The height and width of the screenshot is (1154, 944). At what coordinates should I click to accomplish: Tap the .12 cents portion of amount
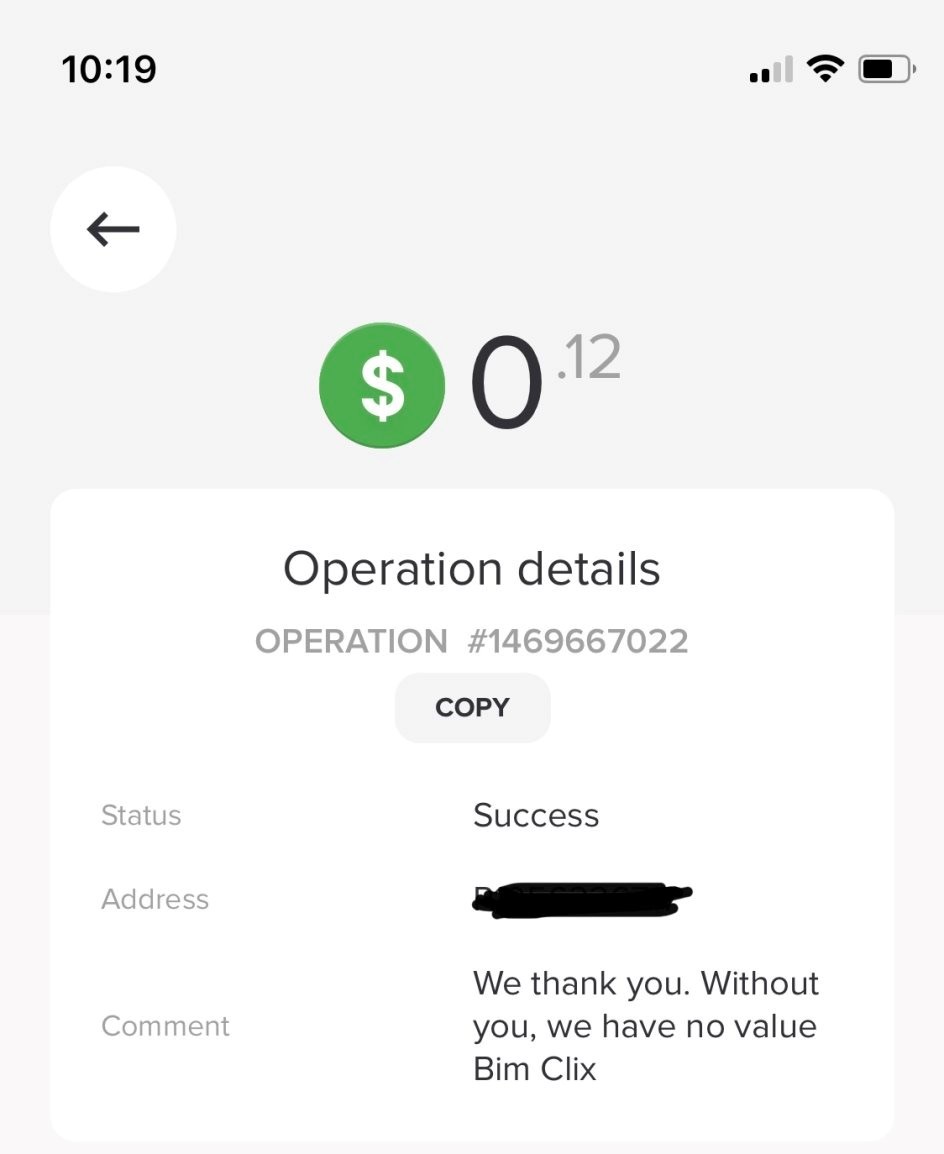(x=589, y=358)
